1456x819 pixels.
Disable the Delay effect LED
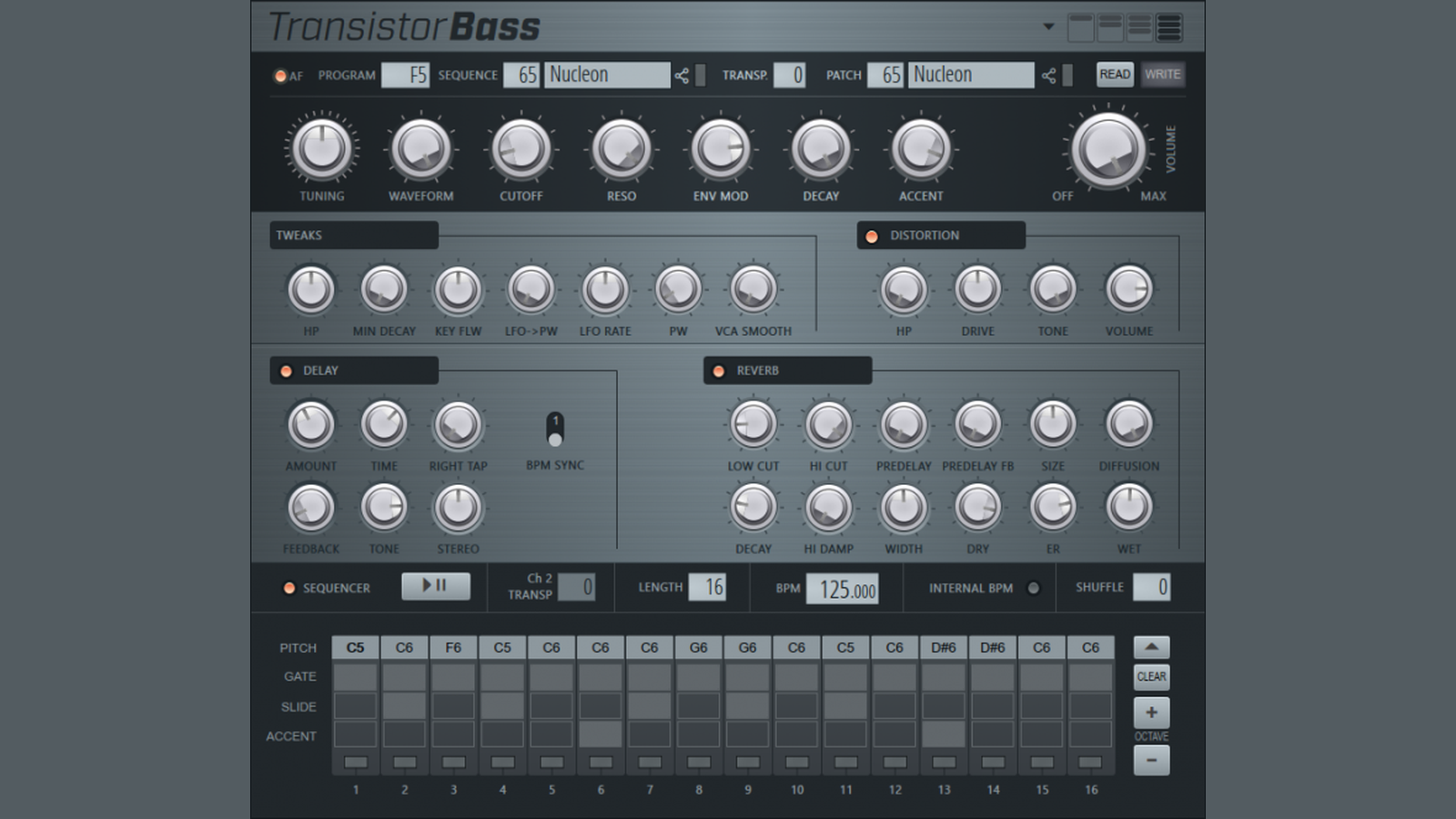[286, 371]
